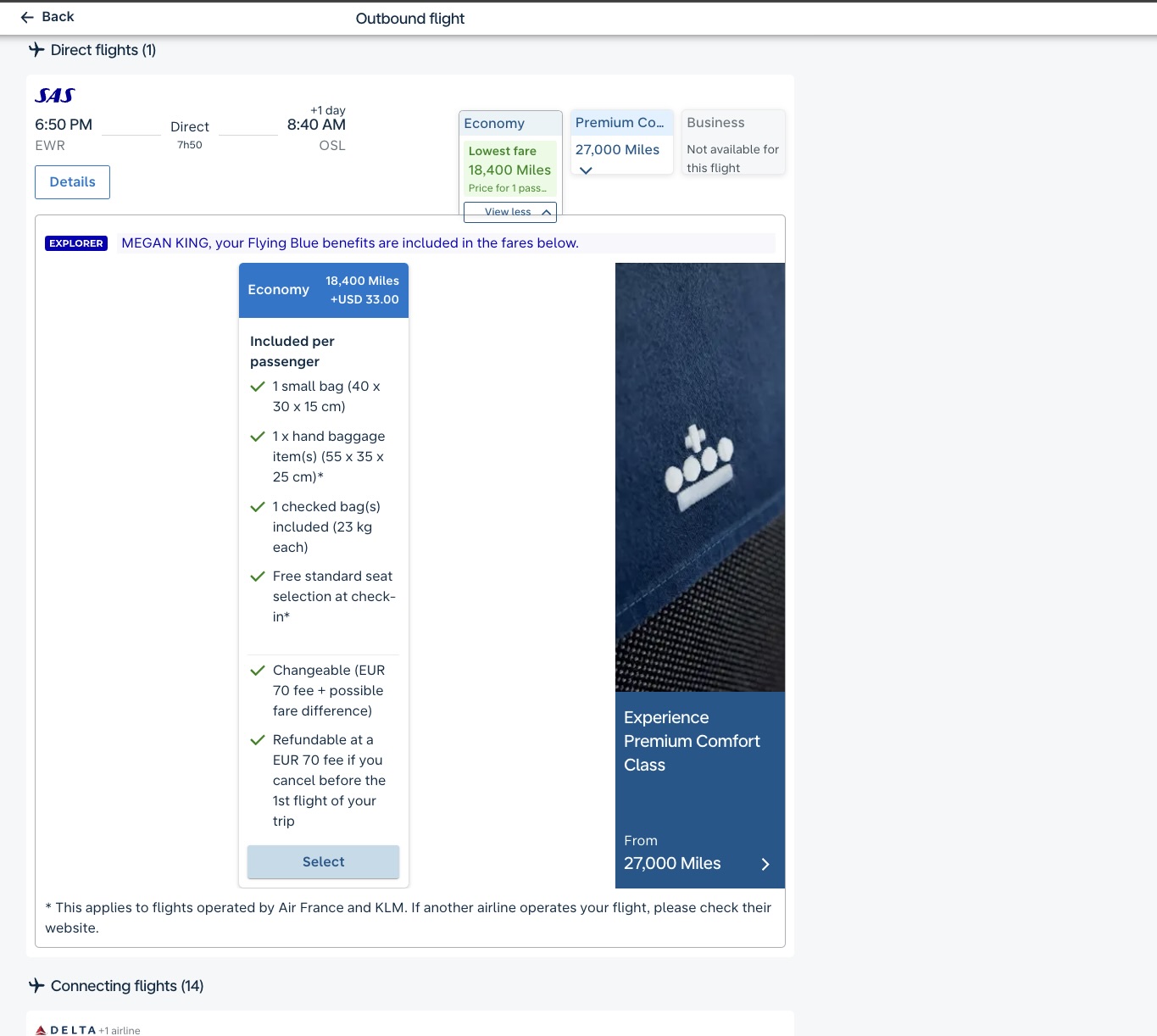Expand the Premium Comfort fare chevron
The image size is (1157, 1036).
click(x=586, y=170)
